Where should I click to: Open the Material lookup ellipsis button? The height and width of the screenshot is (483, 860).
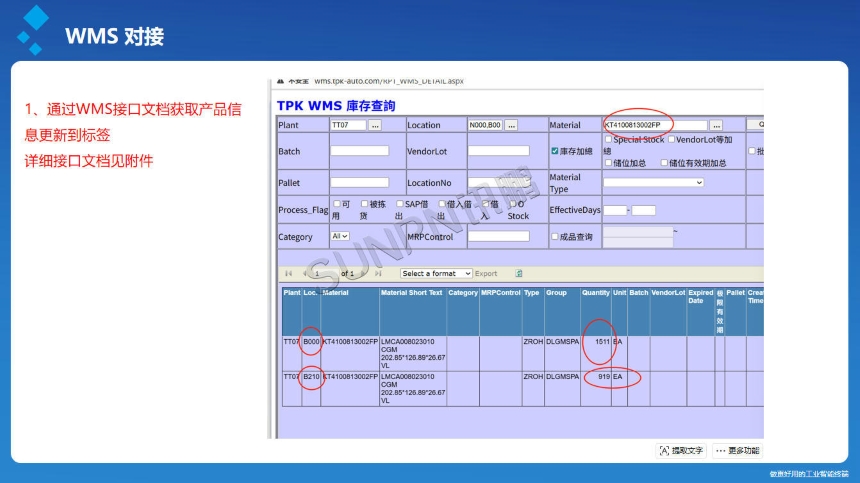point(716,125)
